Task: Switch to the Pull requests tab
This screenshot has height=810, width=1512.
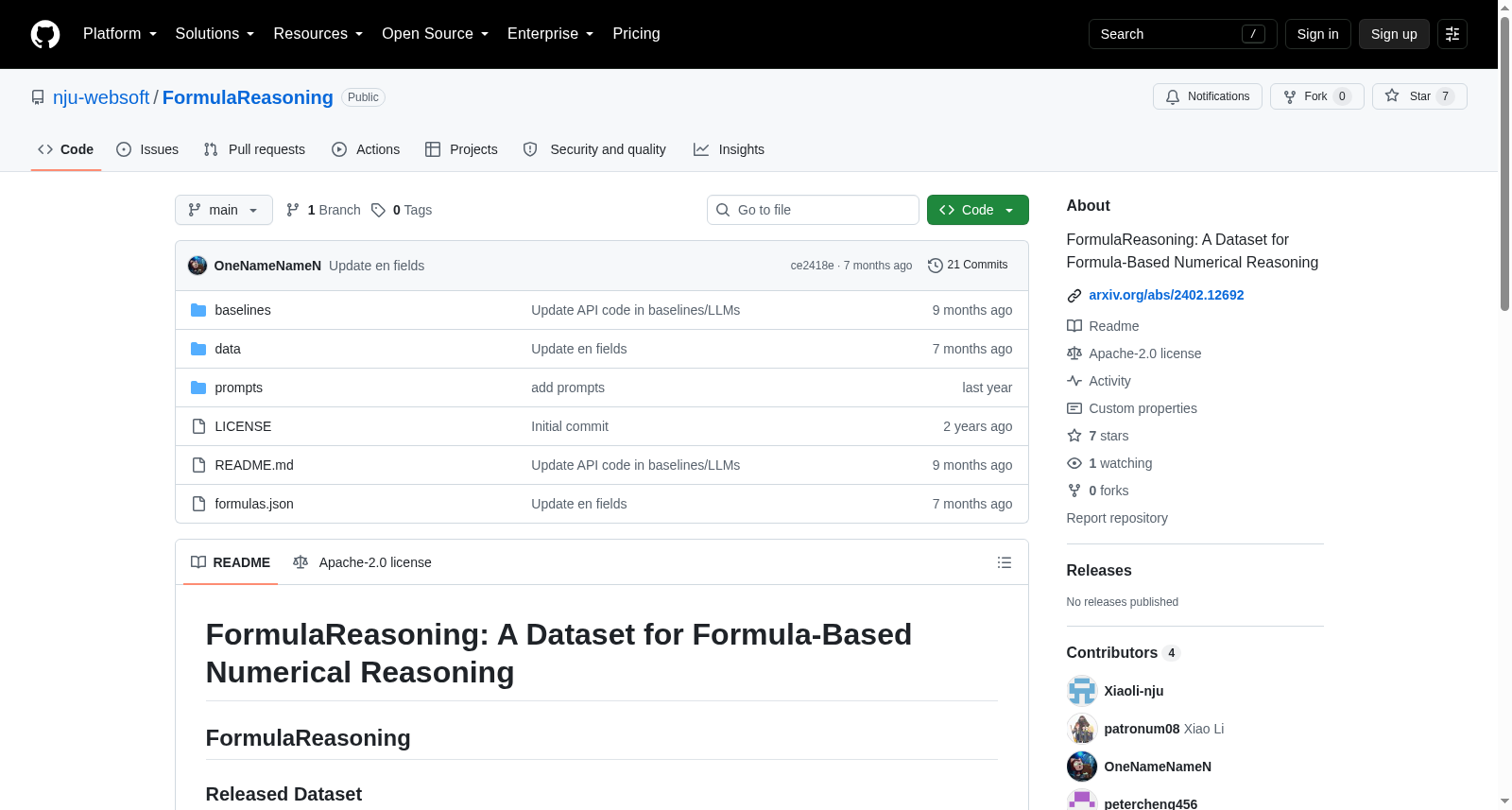Action: point(254,149)
